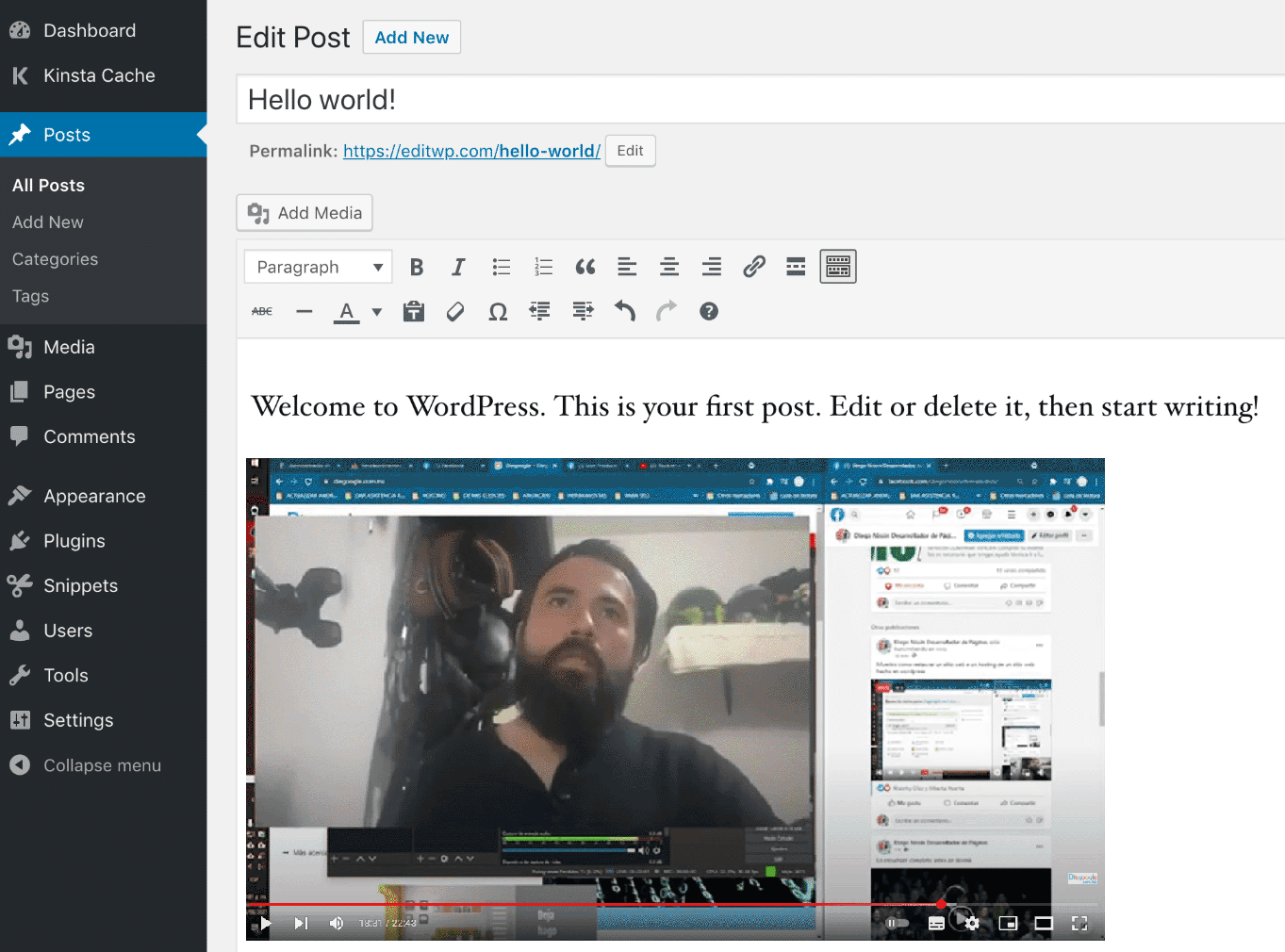
Task: Insert or edit a link
Action: coord(753,267)
